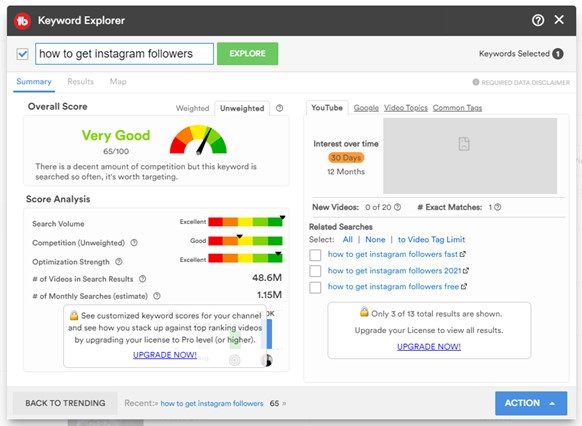Select the YouTube tab
Image resolution: width=582 pixels, height=426 pixels.
(x=327, y=108)
